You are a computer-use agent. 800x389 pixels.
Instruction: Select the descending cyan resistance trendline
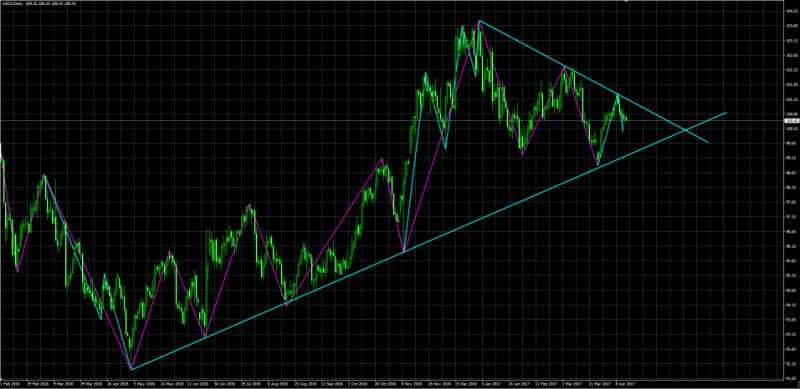tap(594, 82)
